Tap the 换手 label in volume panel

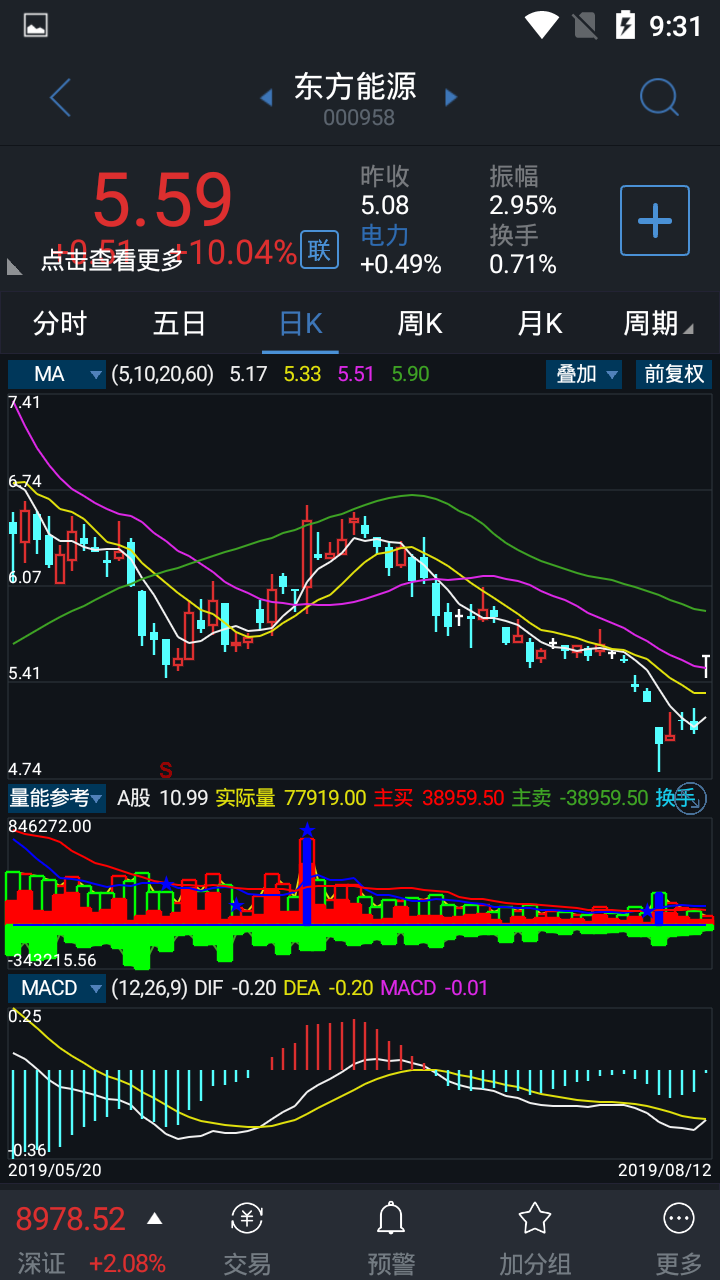pyautogui.click(x=675, y=798)
